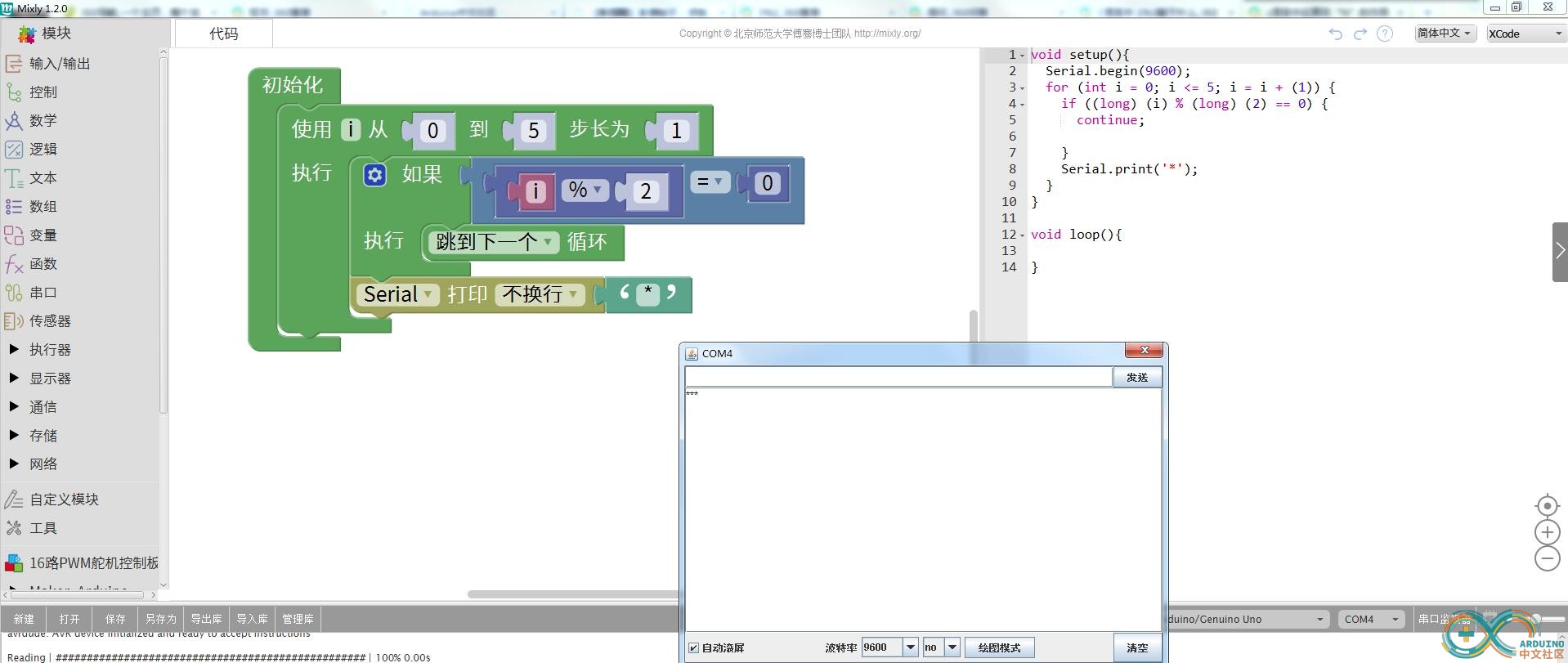
Task: Click 导入库 in the bottom toolbar
Action: click(x=253, y=619)
